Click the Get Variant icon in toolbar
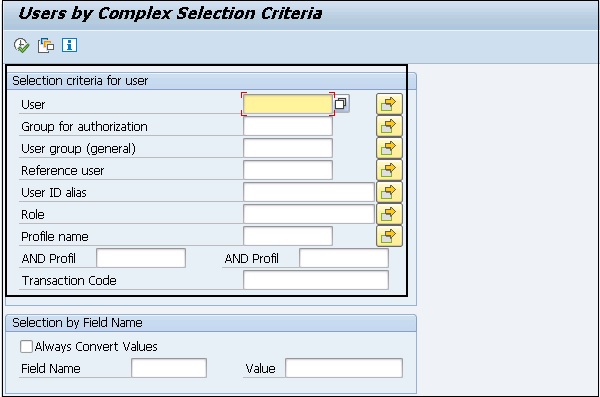600x397 pixels. click(x=46, y=46)
